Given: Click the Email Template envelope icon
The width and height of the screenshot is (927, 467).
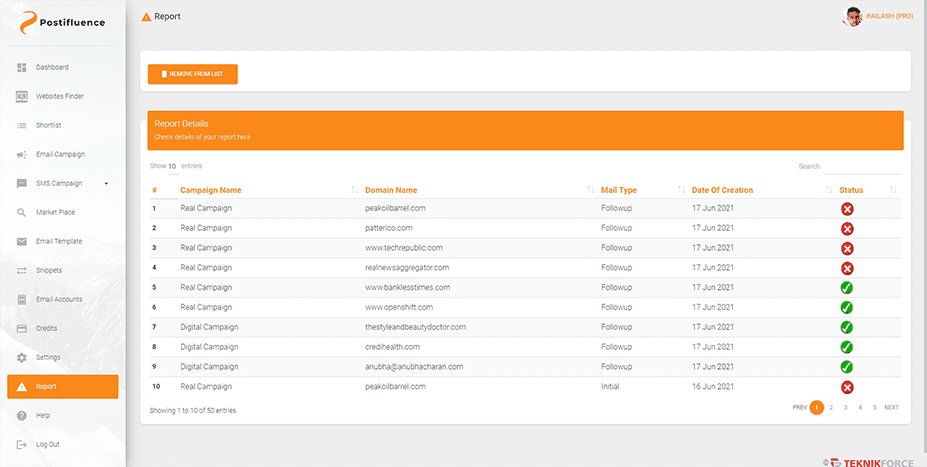Looking at the screenshot, I should (x=22, y=241).
